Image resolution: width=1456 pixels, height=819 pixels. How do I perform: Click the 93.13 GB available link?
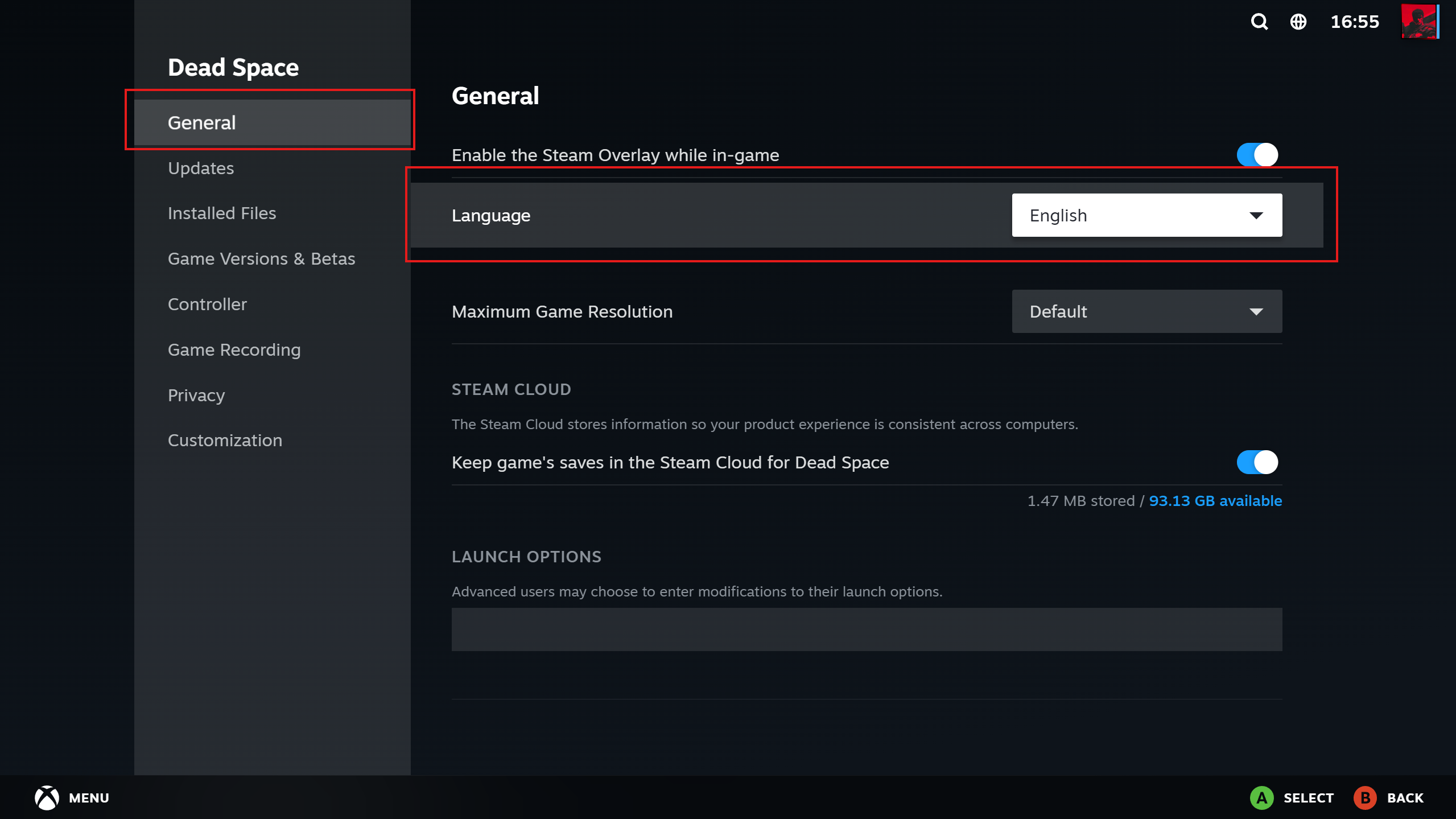pyautogui.click(x=1215, y=501)
